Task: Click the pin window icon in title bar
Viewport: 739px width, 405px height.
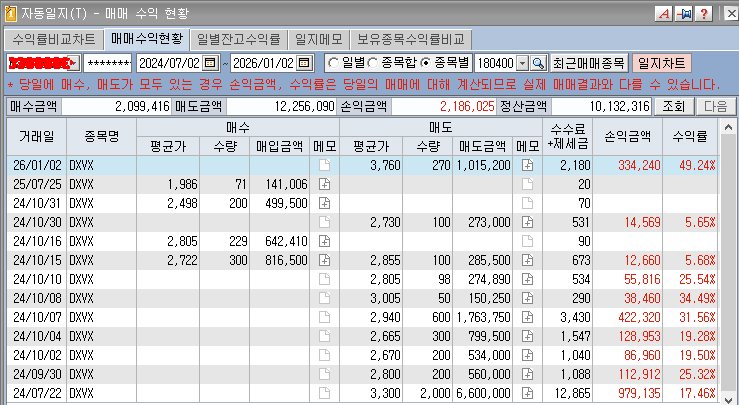Action: click(683, 14)
